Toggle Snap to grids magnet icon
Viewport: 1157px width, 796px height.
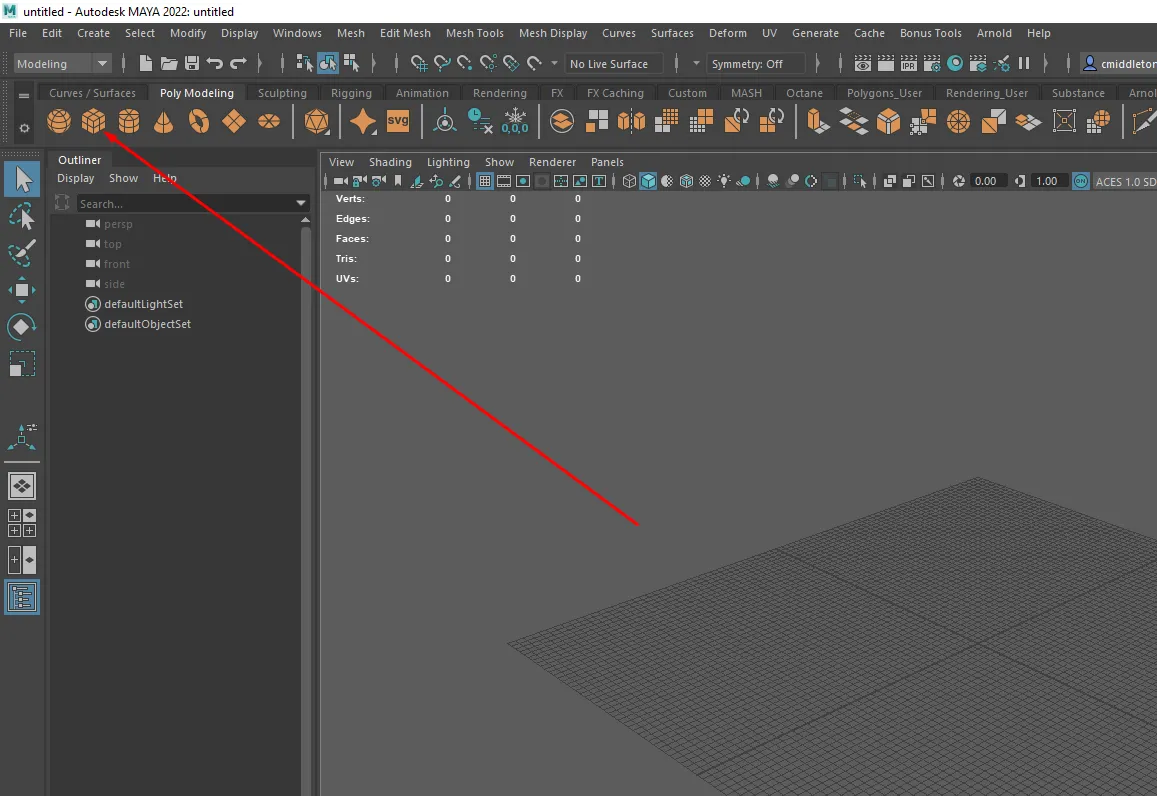(x=418, y=63)
